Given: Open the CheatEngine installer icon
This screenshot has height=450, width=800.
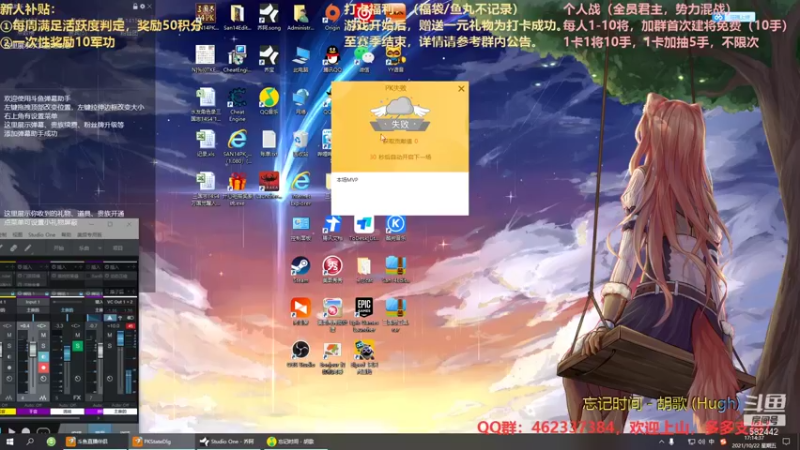Looking at the screenshot, I should tap(237, 59).
